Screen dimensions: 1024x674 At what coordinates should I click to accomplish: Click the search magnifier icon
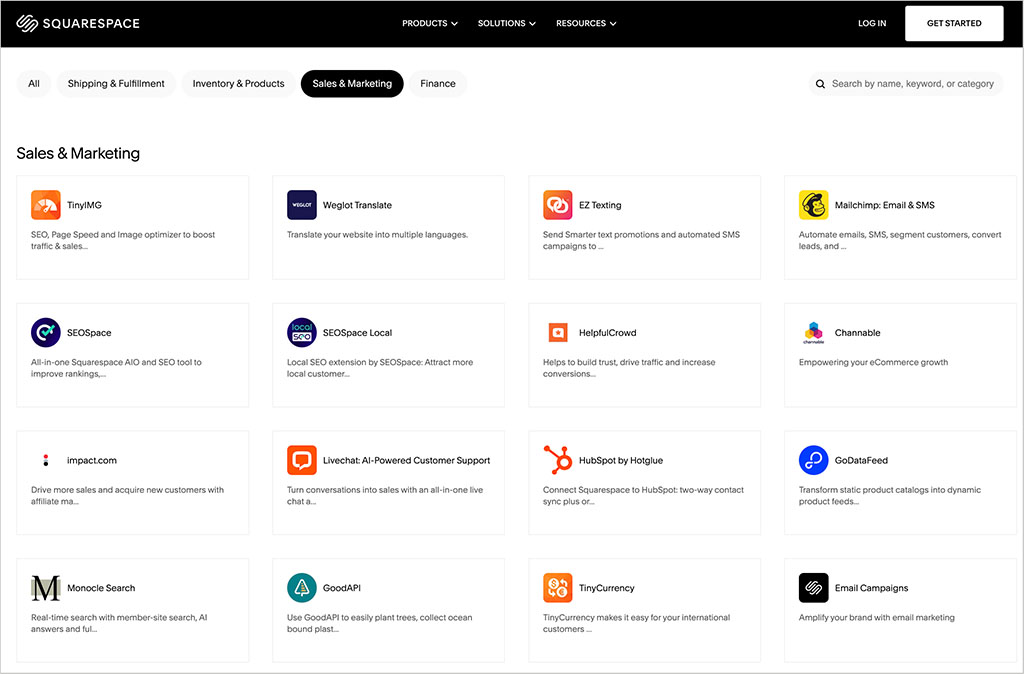point(820,84)
